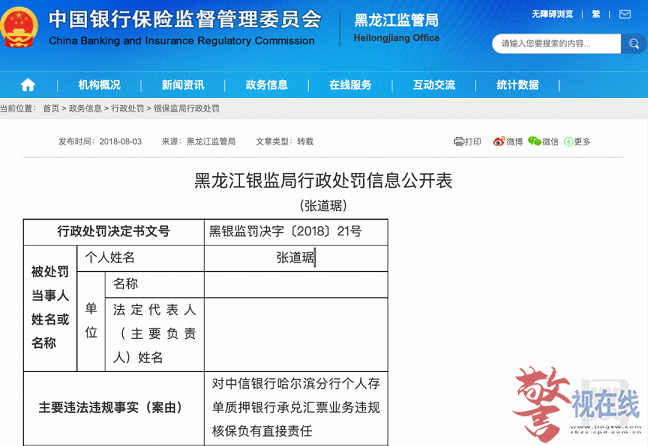Open 统计数据 menu

(x=518, y=85)
